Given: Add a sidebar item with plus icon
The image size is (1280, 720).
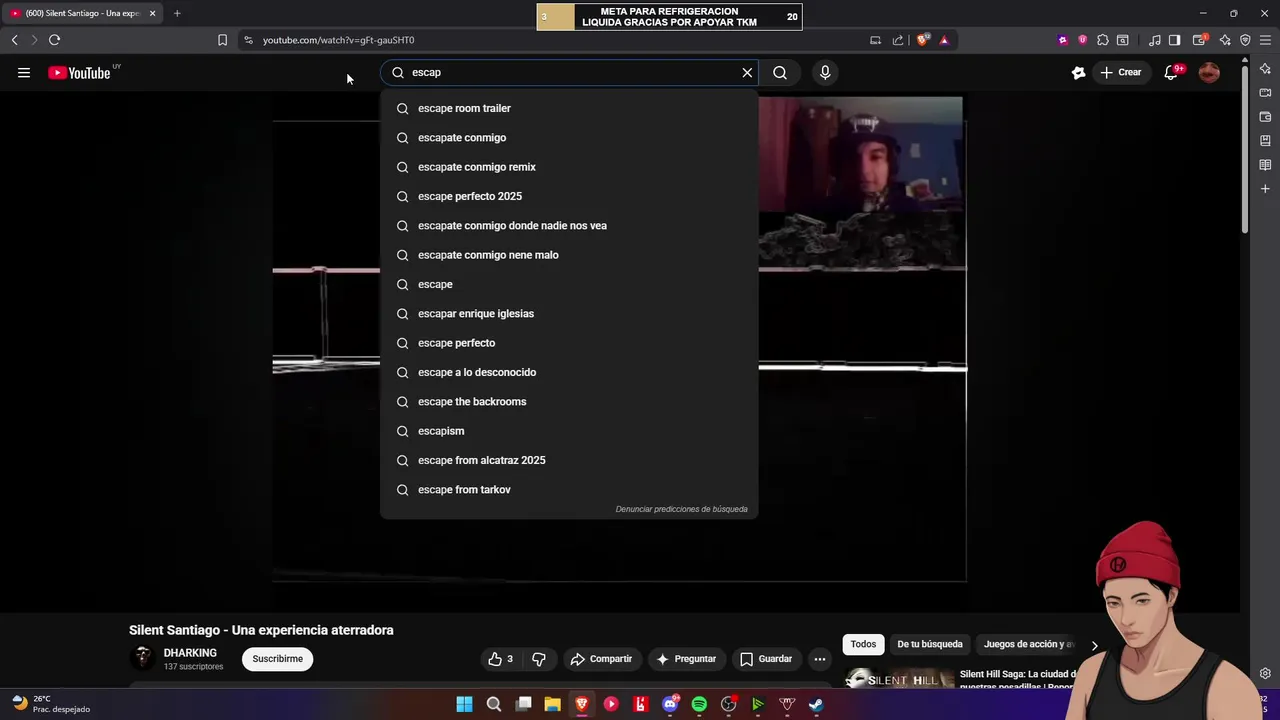Looking at the screenshot, I should pos(1265,189).
